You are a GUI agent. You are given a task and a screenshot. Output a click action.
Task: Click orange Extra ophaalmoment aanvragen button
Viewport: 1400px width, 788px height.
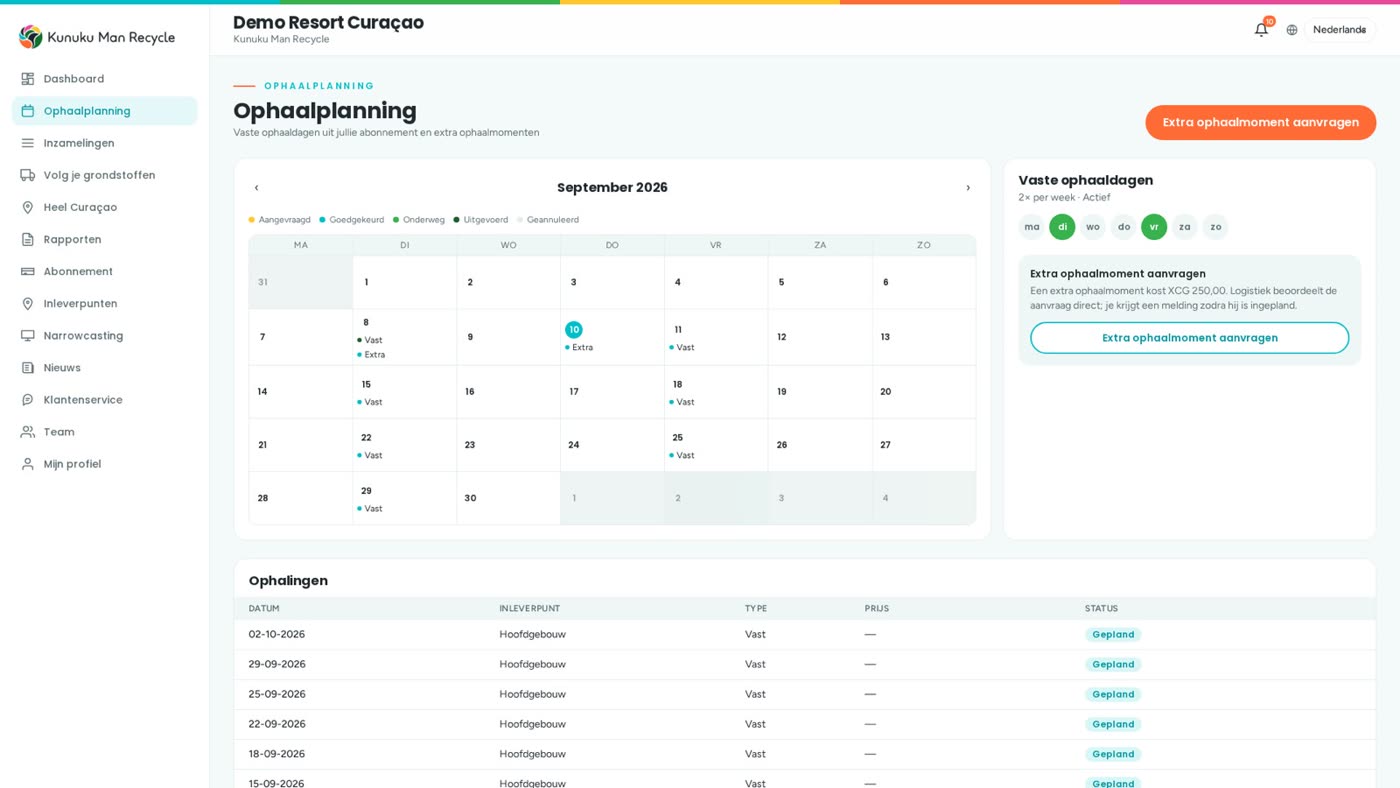pos(1260,122)
